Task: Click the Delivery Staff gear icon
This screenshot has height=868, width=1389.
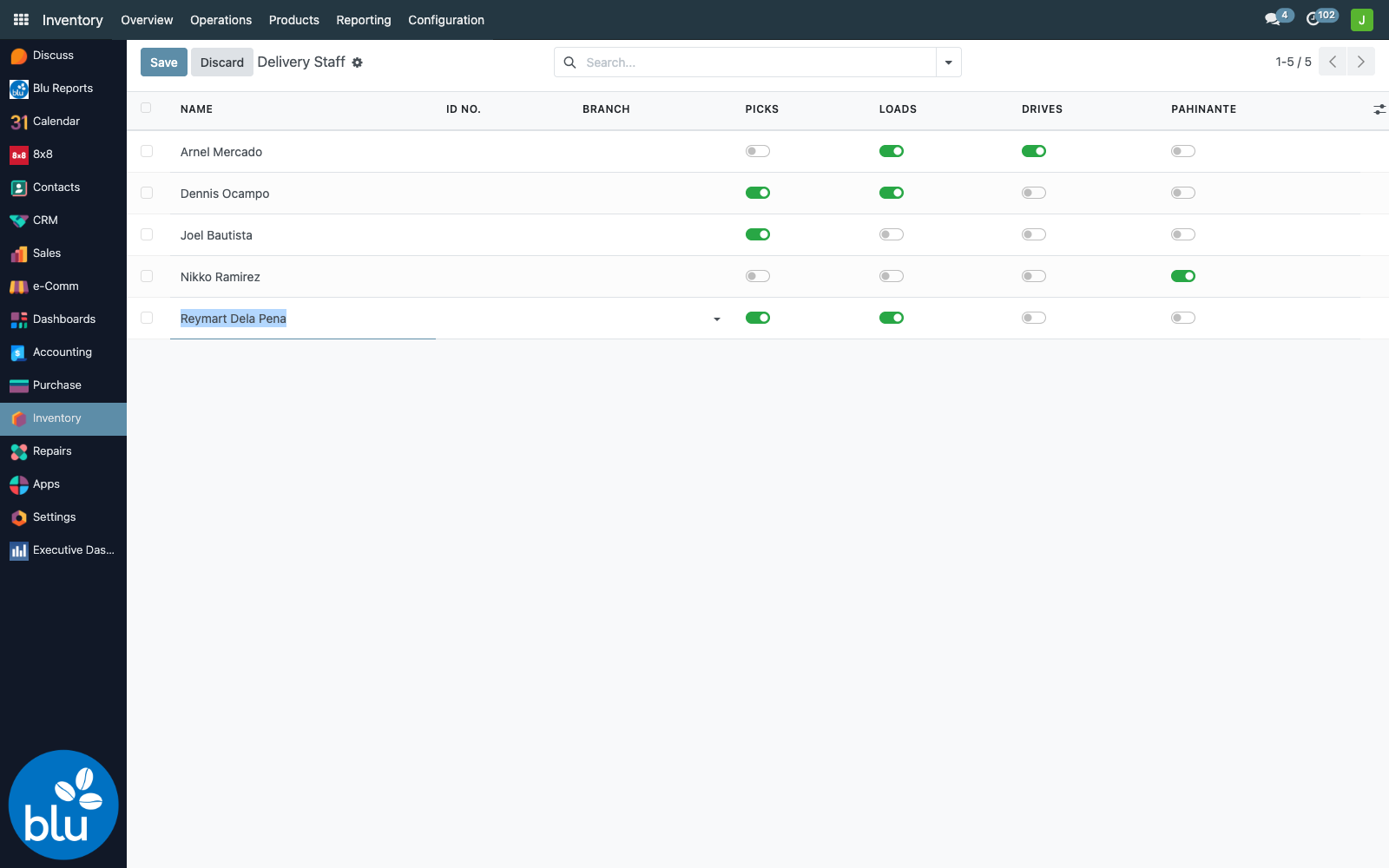Action: (357, 62)
